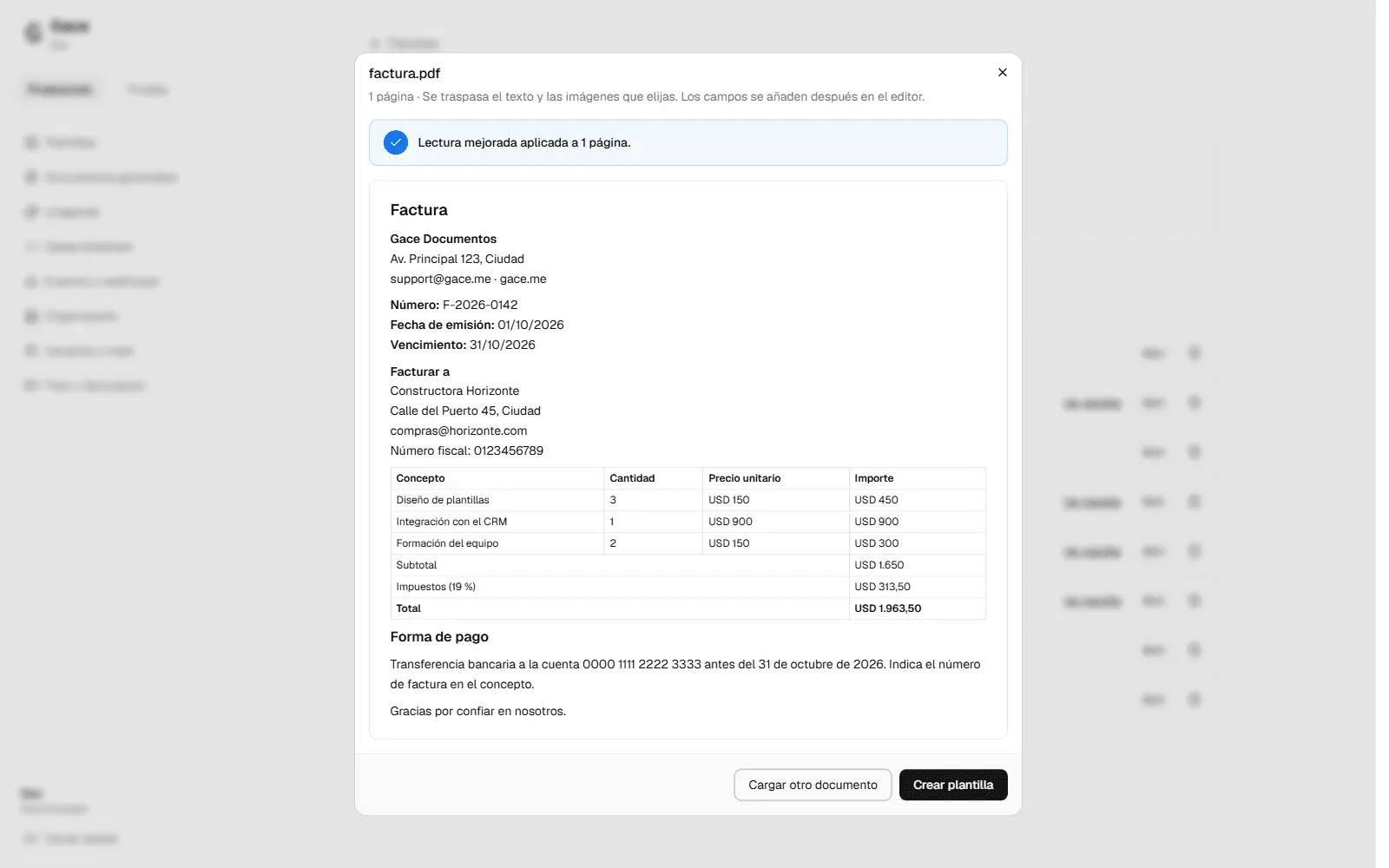This screenshot has width=1389, height=868.
Task: Click the Crear plantilla button
Action: [953, 785]
